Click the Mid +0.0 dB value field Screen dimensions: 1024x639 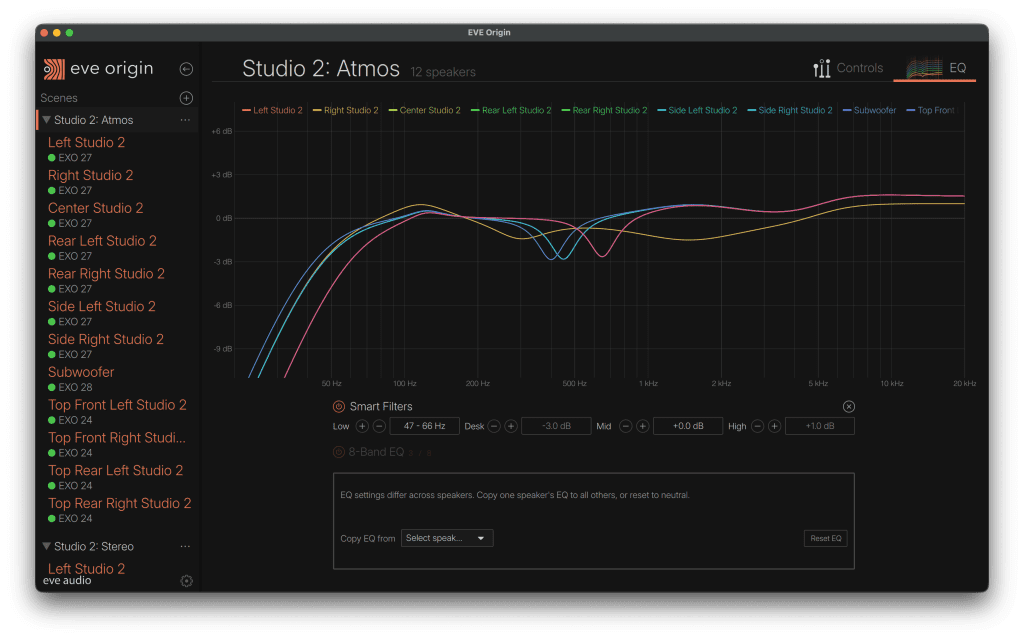[688, 426]
